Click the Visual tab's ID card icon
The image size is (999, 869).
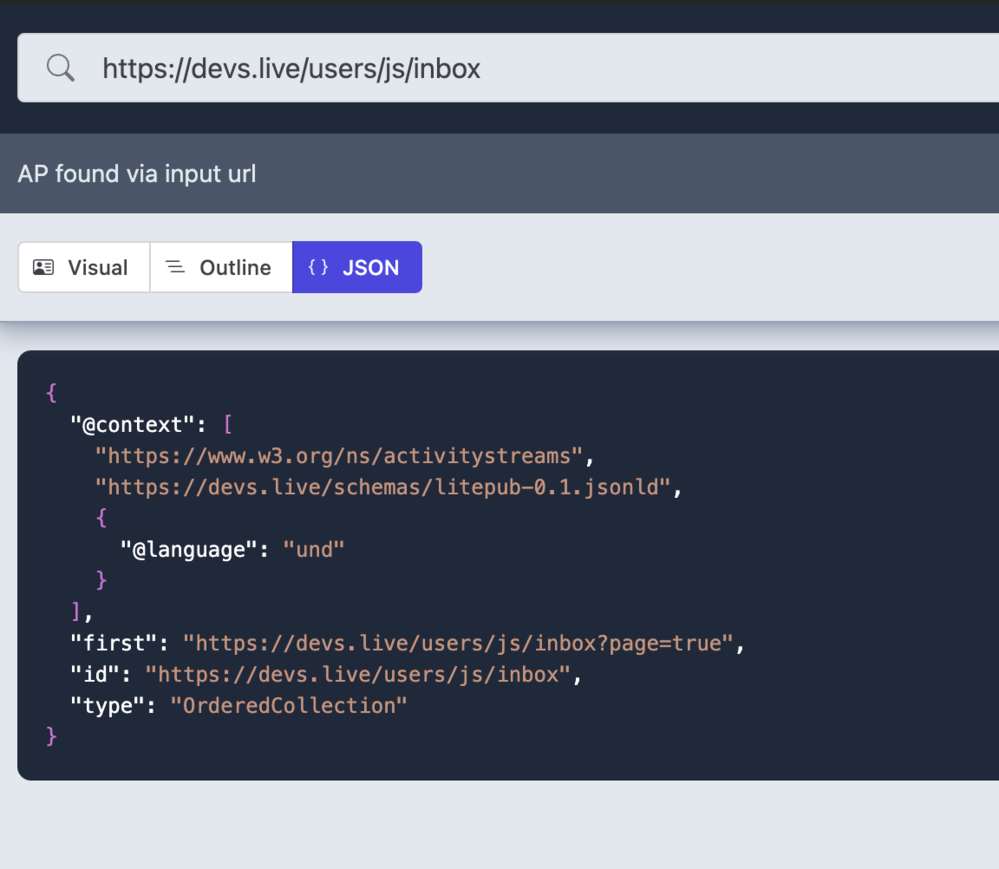[x=43, y=267]
